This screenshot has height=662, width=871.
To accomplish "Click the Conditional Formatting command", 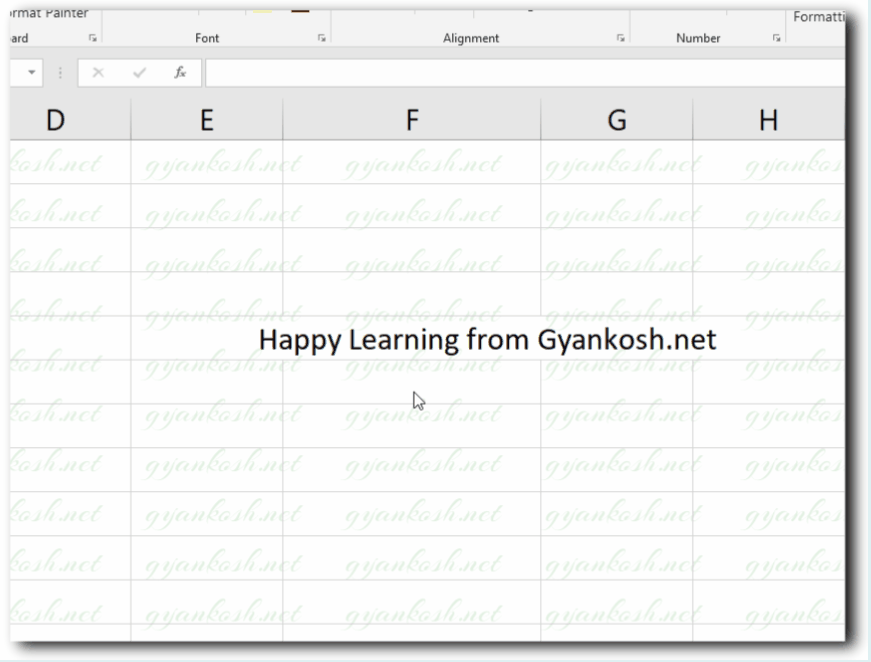I will [x=820, y=16].
